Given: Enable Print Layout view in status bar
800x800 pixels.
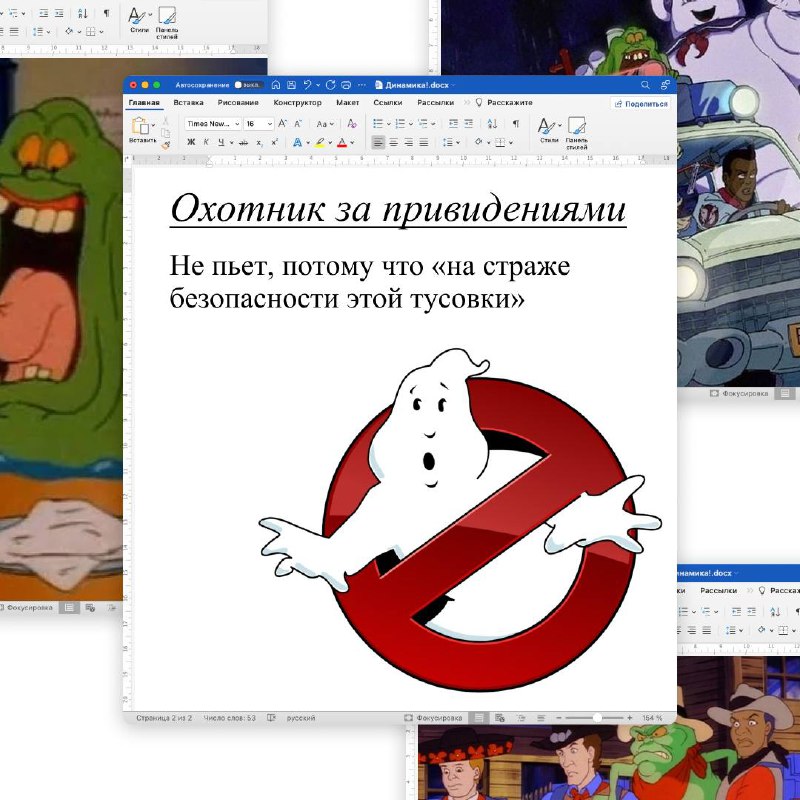Looking at the screenshot, I should point(479,718).
